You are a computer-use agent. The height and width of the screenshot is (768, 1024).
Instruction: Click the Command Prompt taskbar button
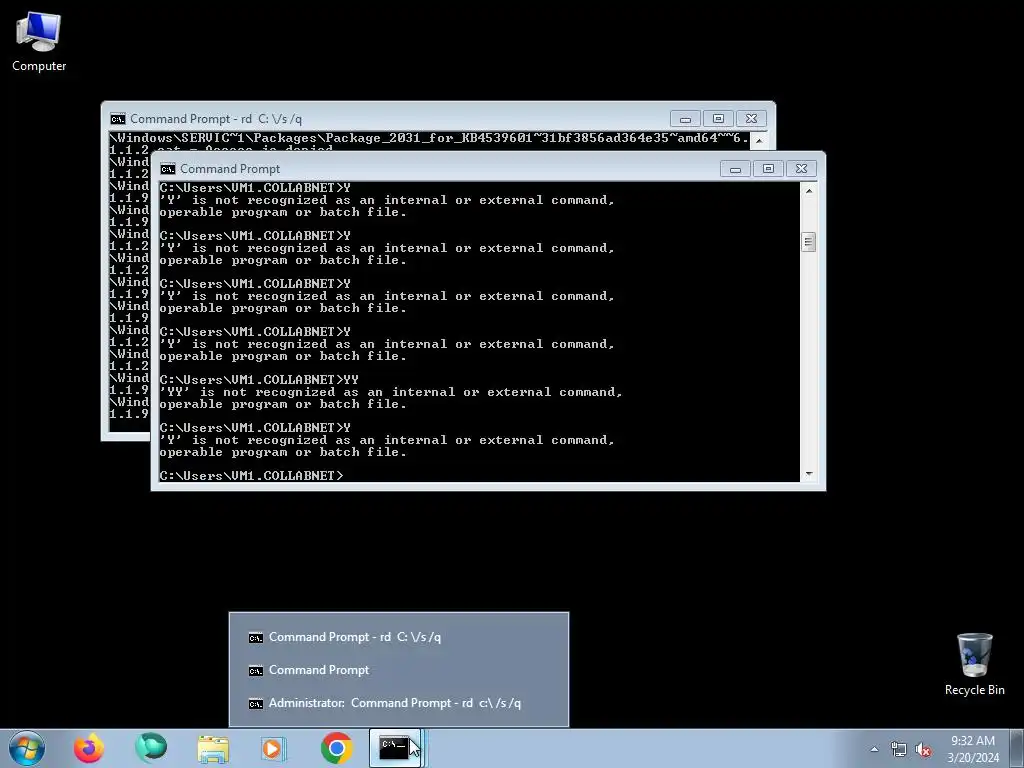398,748
